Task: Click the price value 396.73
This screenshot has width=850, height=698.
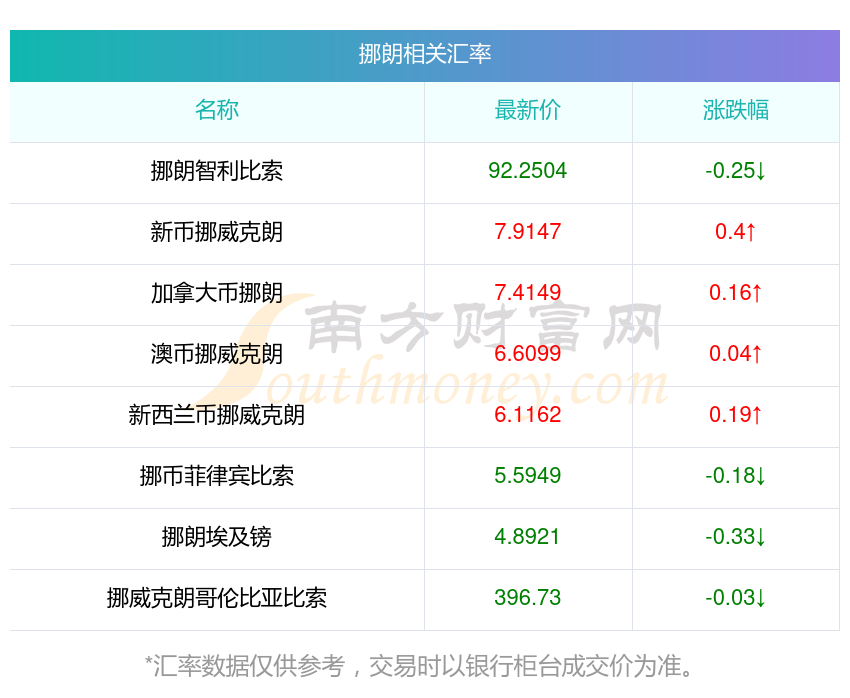Action: 527,598
